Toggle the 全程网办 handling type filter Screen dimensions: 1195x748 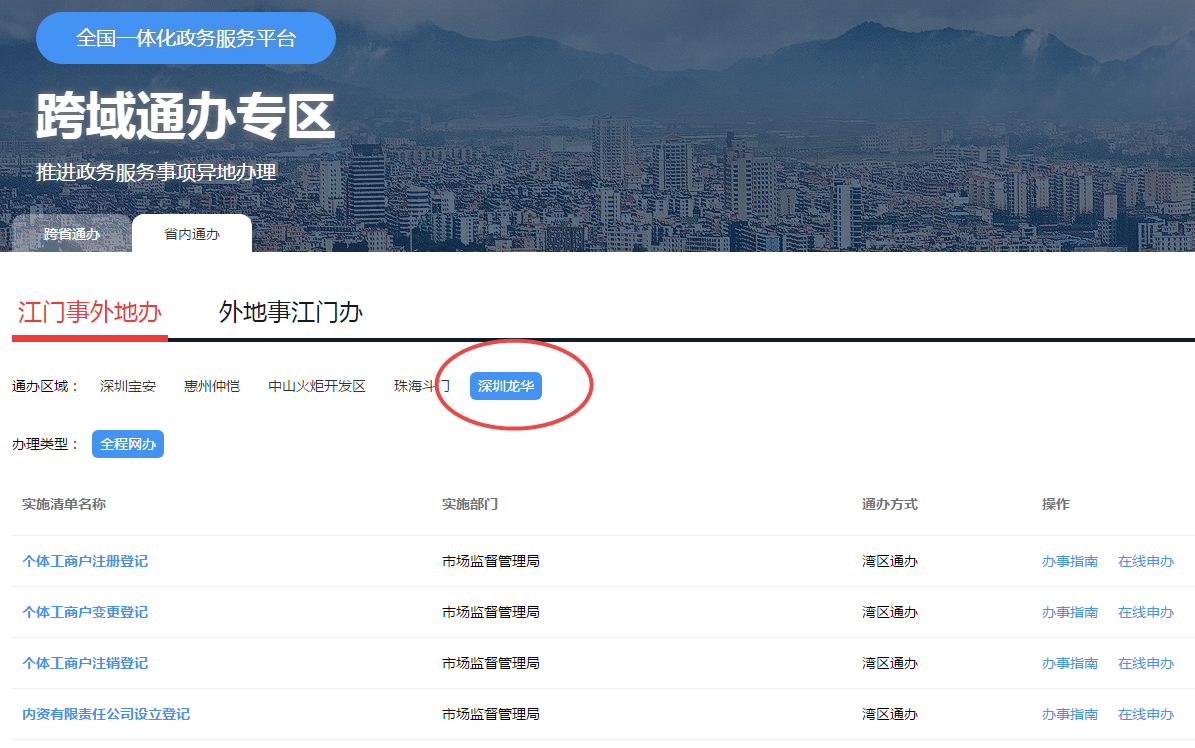[128, 444]
